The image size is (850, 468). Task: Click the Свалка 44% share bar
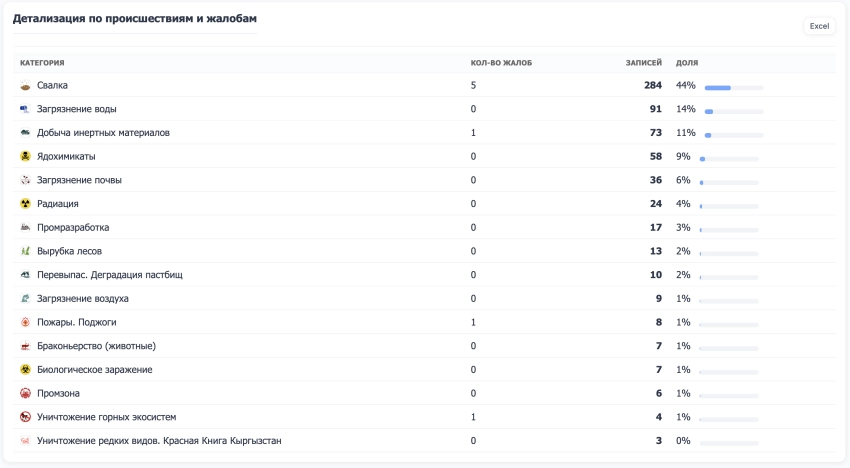pyautogui.click(x=733, y=87)
